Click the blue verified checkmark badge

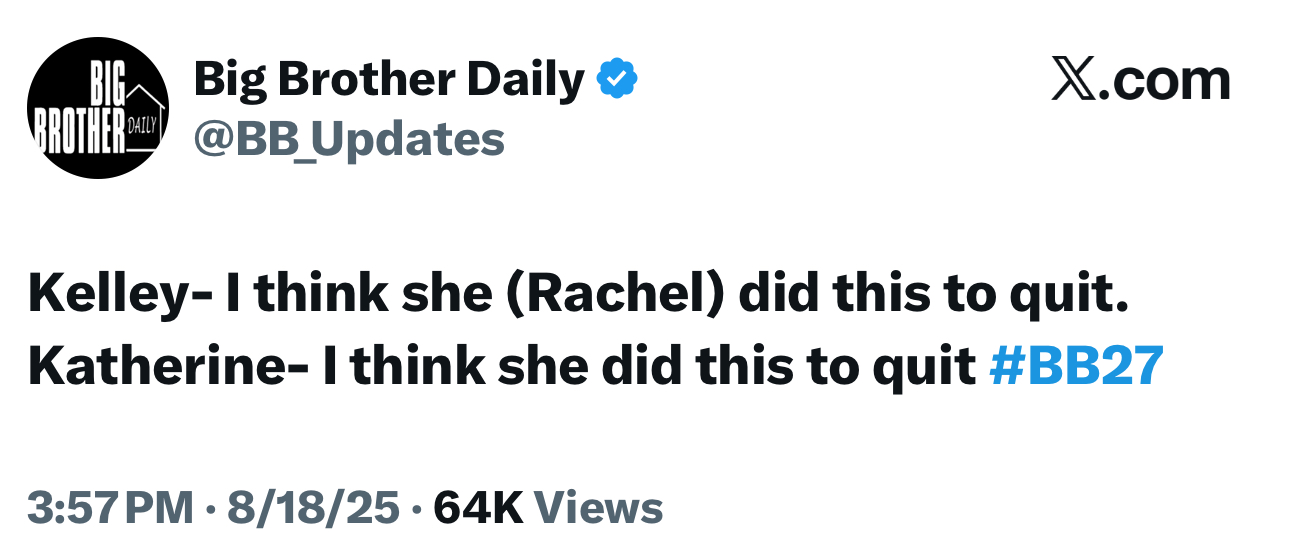(617, 79)
